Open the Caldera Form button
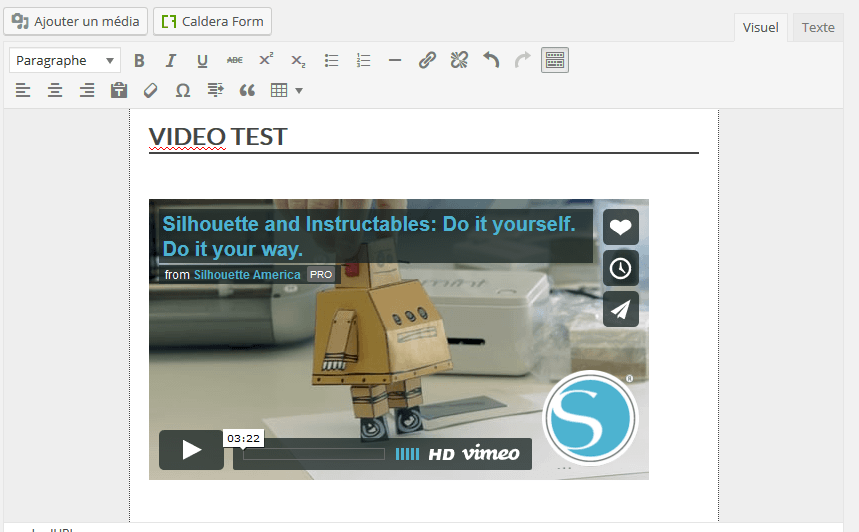 (213, 21)
